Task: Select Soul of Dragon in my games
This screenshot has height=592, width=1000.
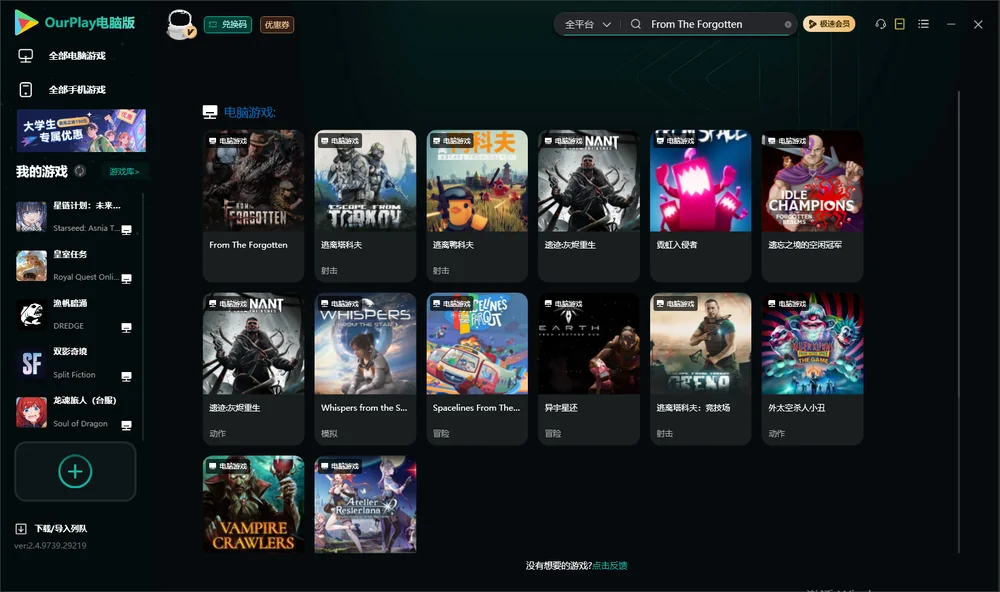Action: 75,412
